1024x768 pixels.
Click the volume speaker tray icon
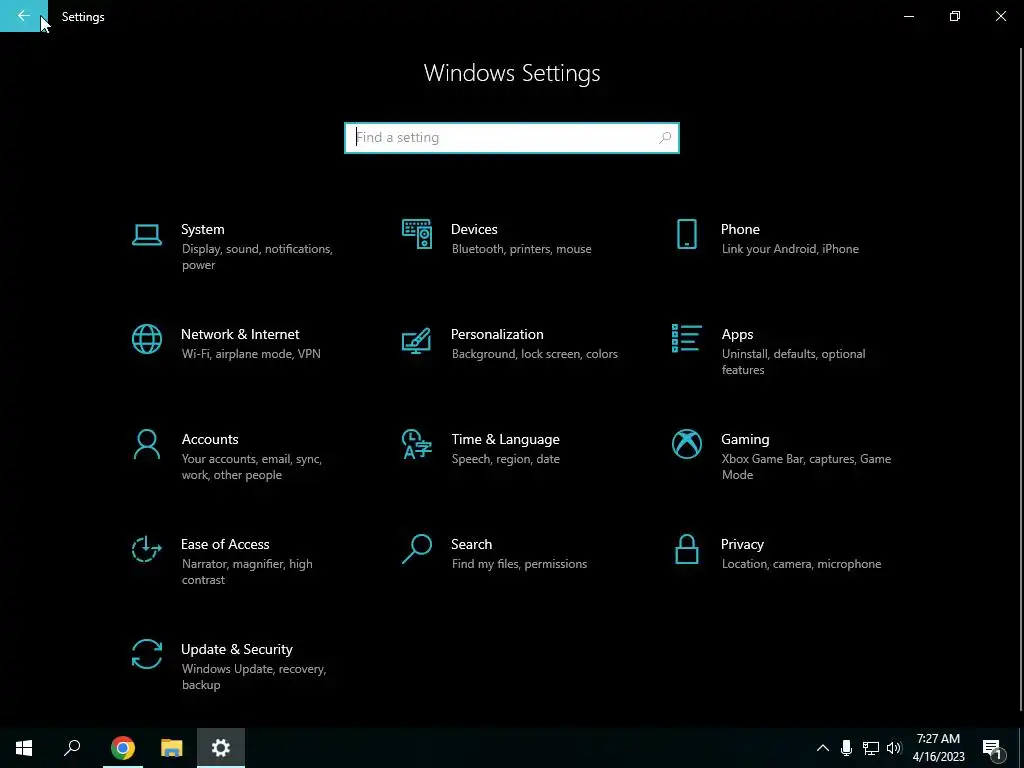894,748
